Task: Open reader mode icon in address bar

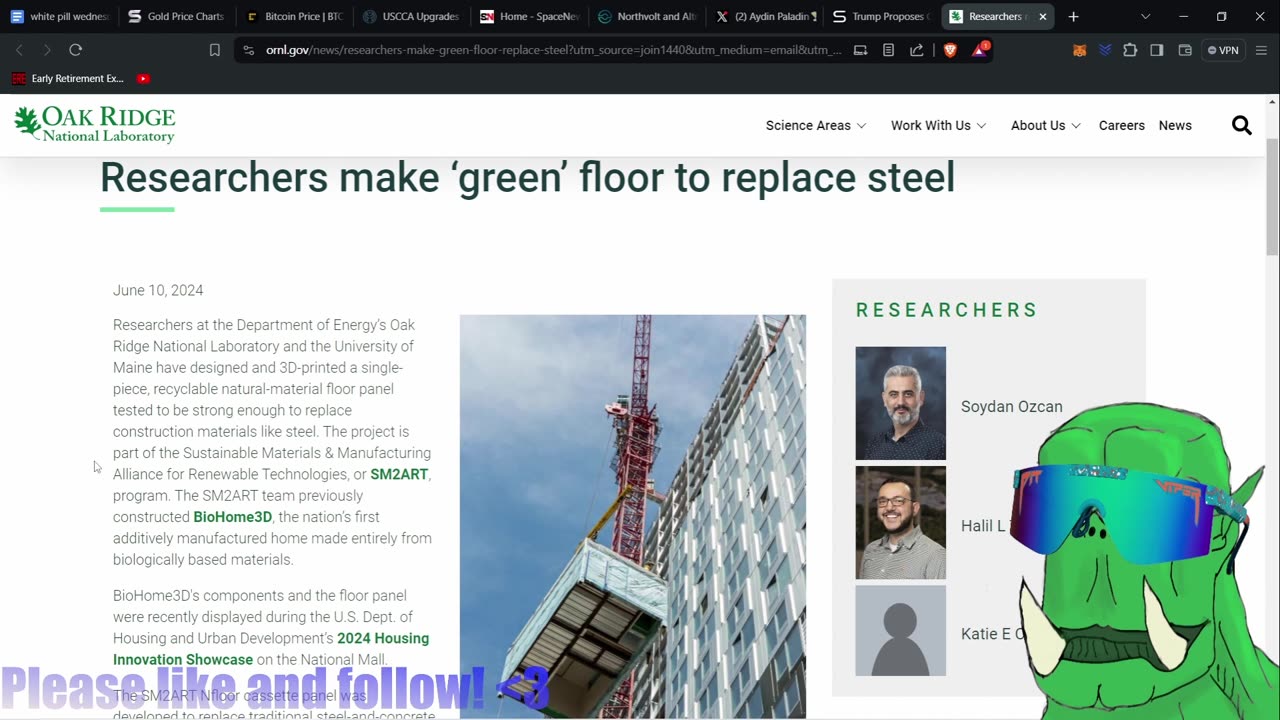Action: click(888, 50)
